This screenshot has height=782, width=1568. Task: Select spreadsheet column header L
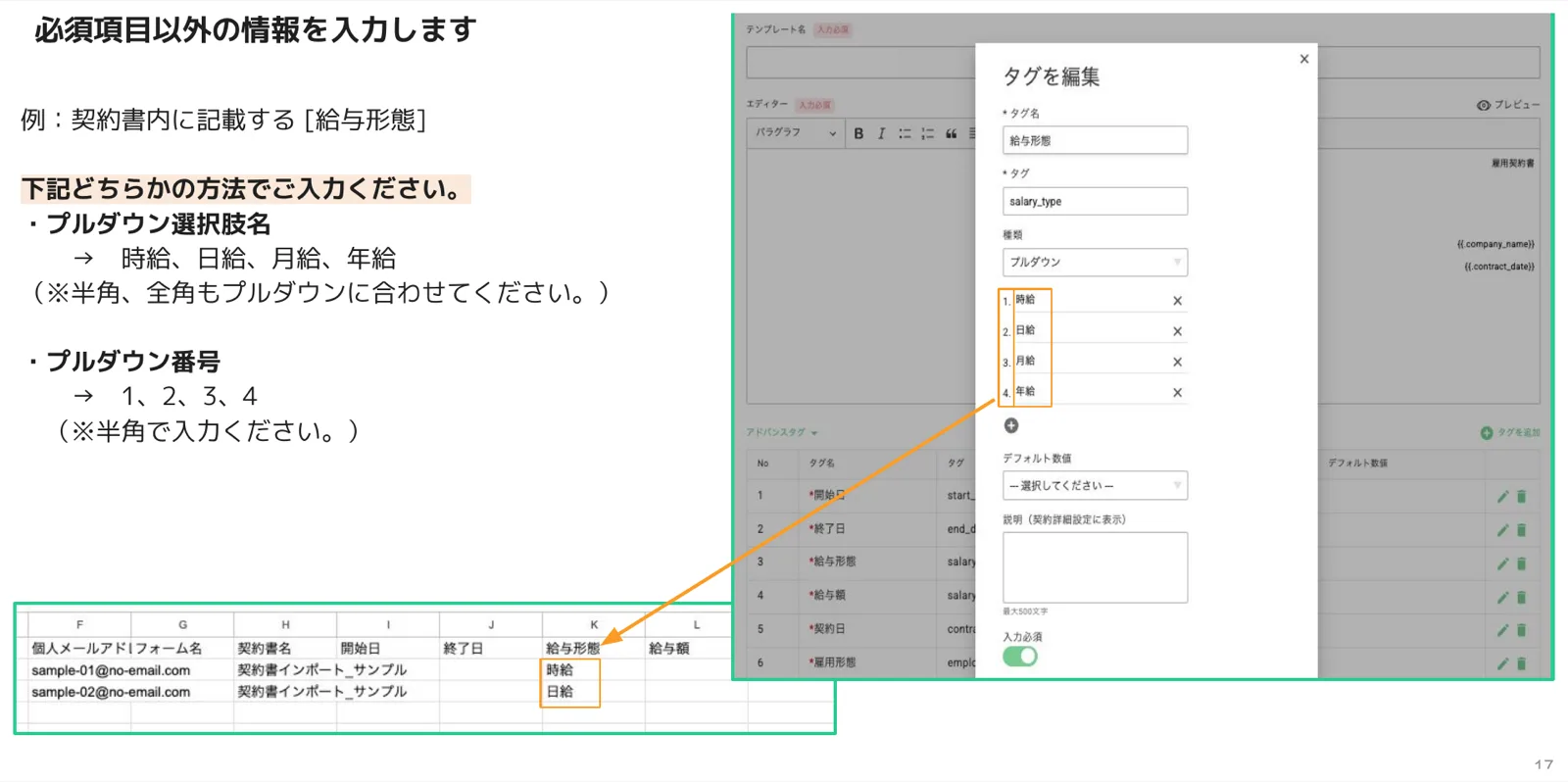point(696,624)
